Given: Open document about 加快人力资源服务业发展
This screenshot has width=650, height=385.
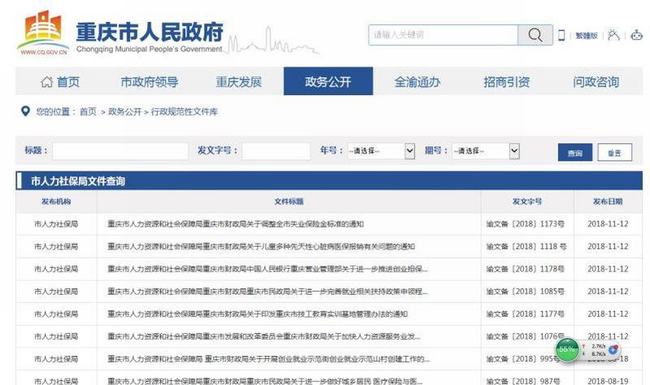Looking at the screenshot, I should 264,336.
